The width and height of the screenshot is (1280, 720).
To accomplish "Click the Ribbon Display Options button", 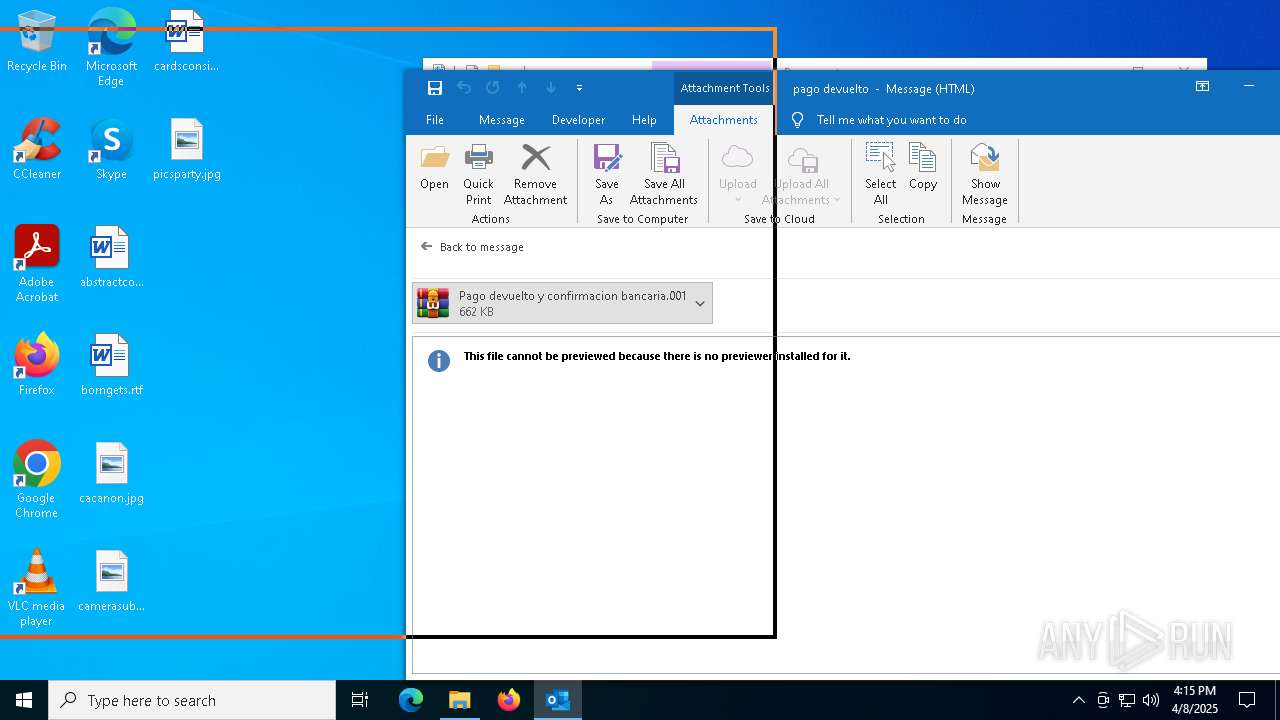I will coord(1203,87).
